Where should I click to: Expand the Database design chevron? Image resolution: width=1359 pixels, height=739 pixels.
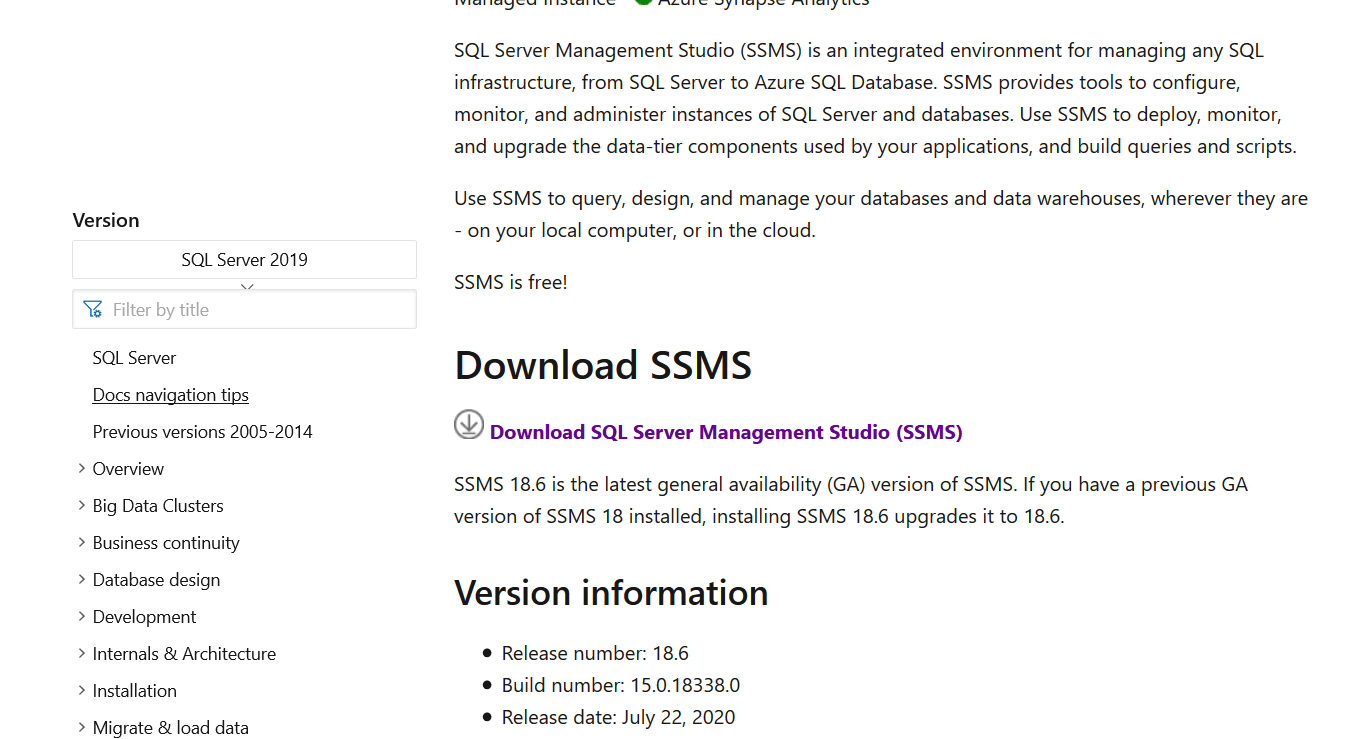[x=81, y=579]
